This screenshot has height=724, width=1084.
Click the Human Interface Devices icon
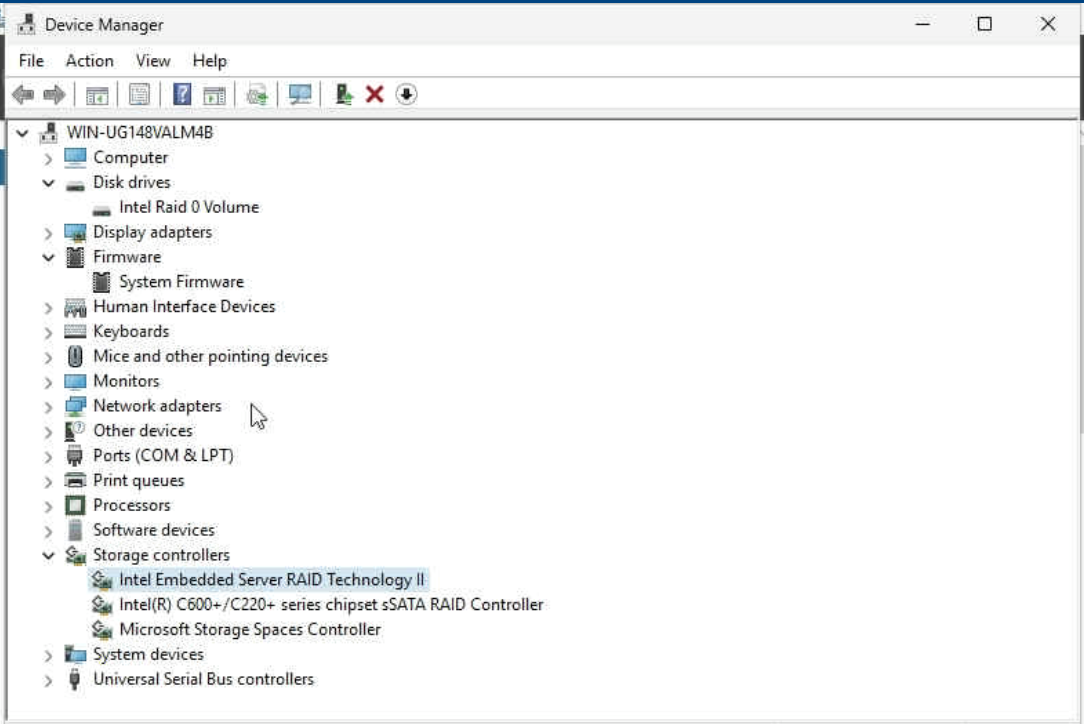(75, 307)
